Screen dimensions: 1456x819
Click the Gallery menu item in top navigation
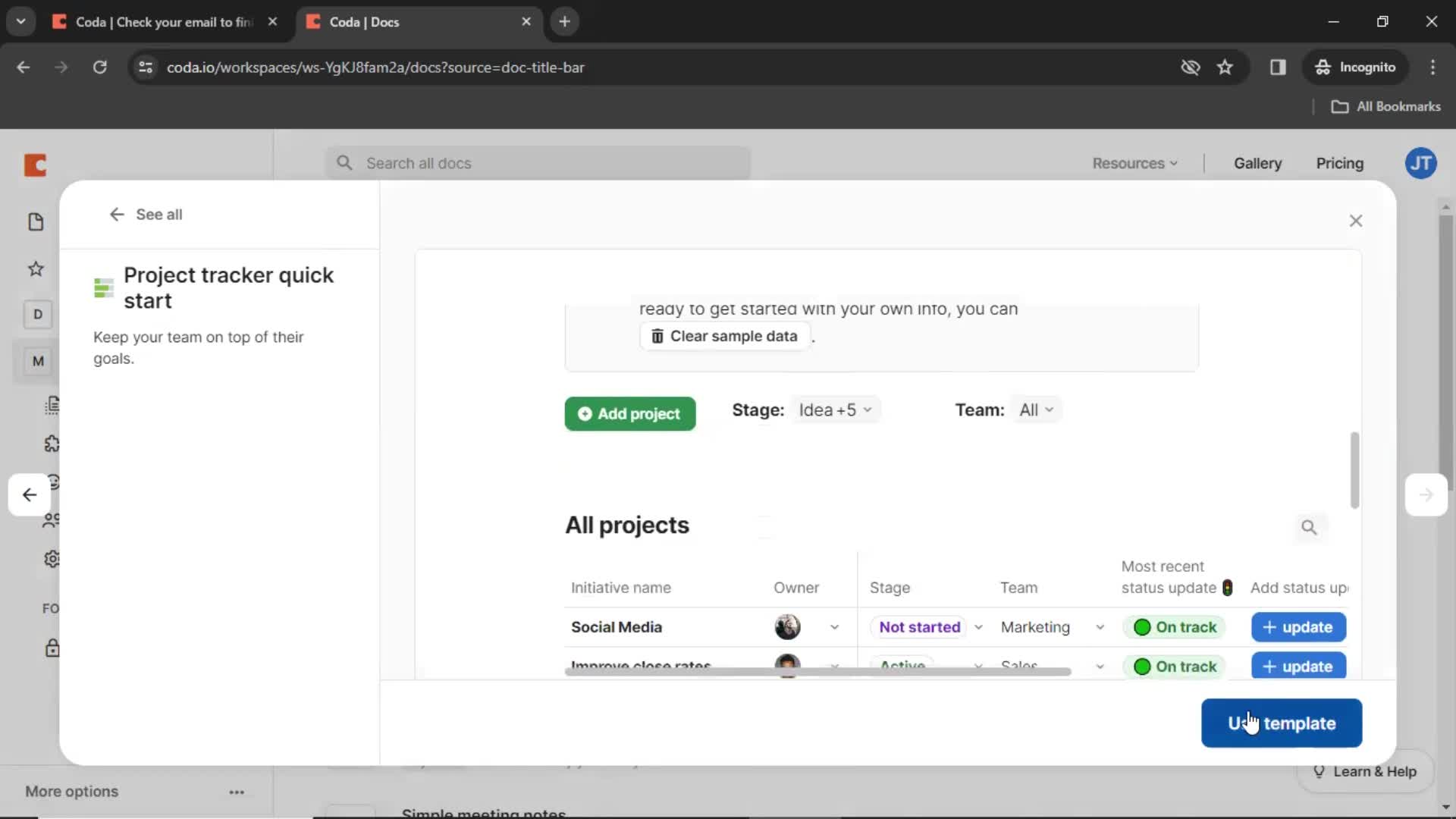pos(1258,162)
